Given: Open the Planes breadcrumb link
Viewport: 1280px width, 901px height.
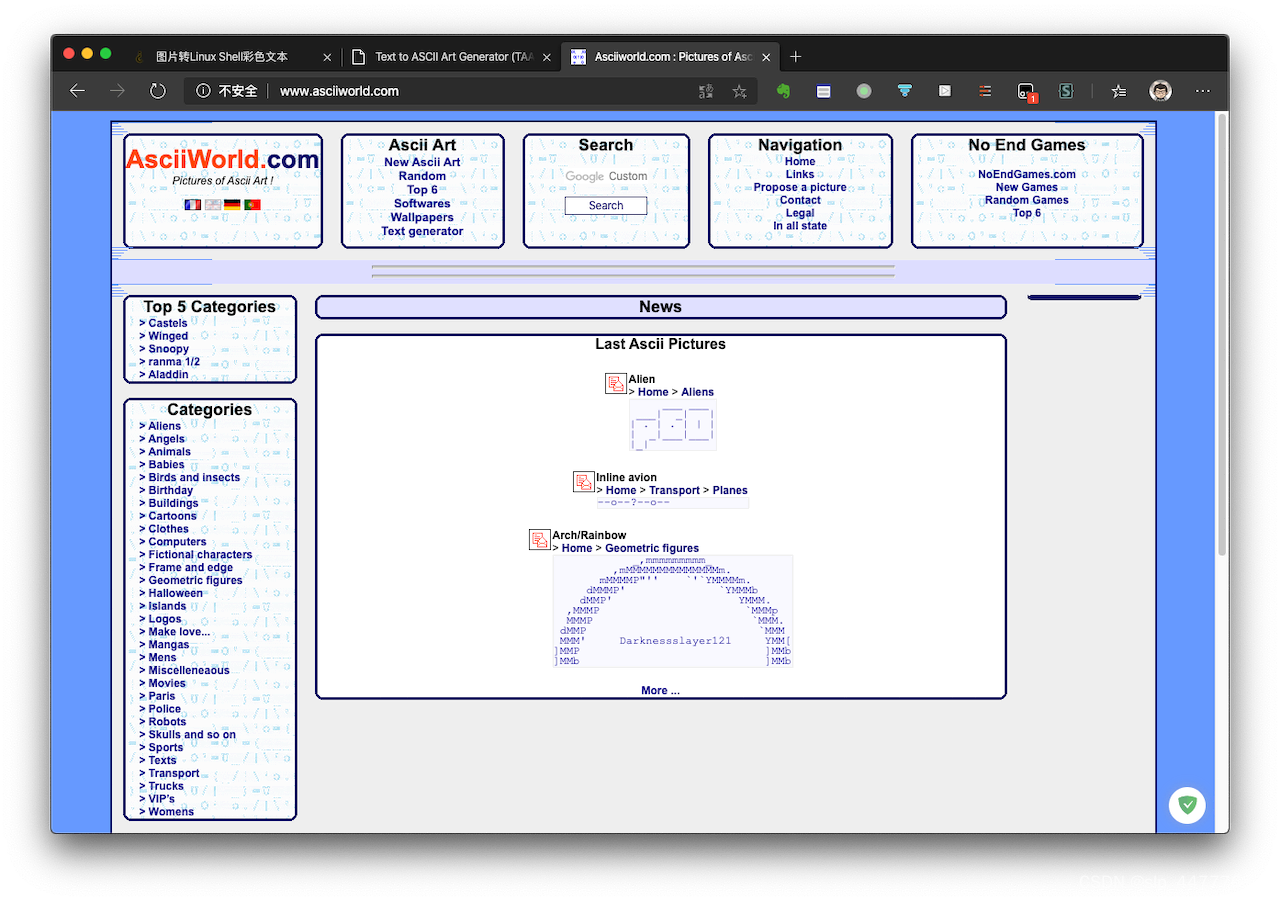Looking at the screenshot, I should point(730,490).
